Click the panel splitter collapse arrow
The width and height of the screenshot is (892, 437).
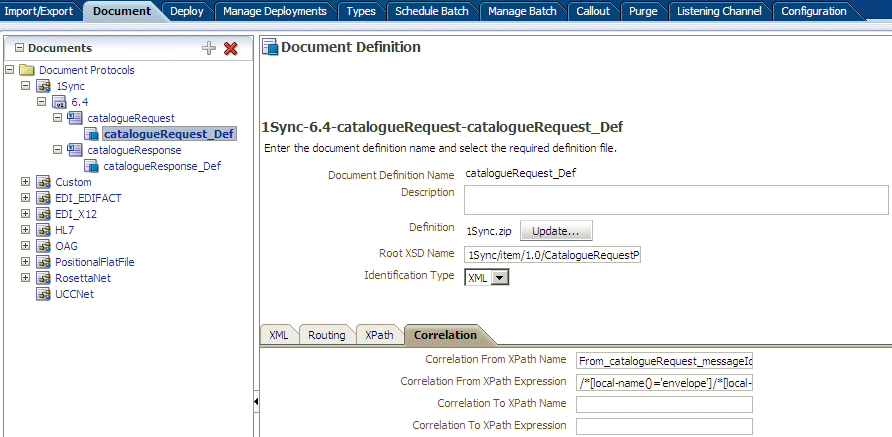click(x=256, y=402)
